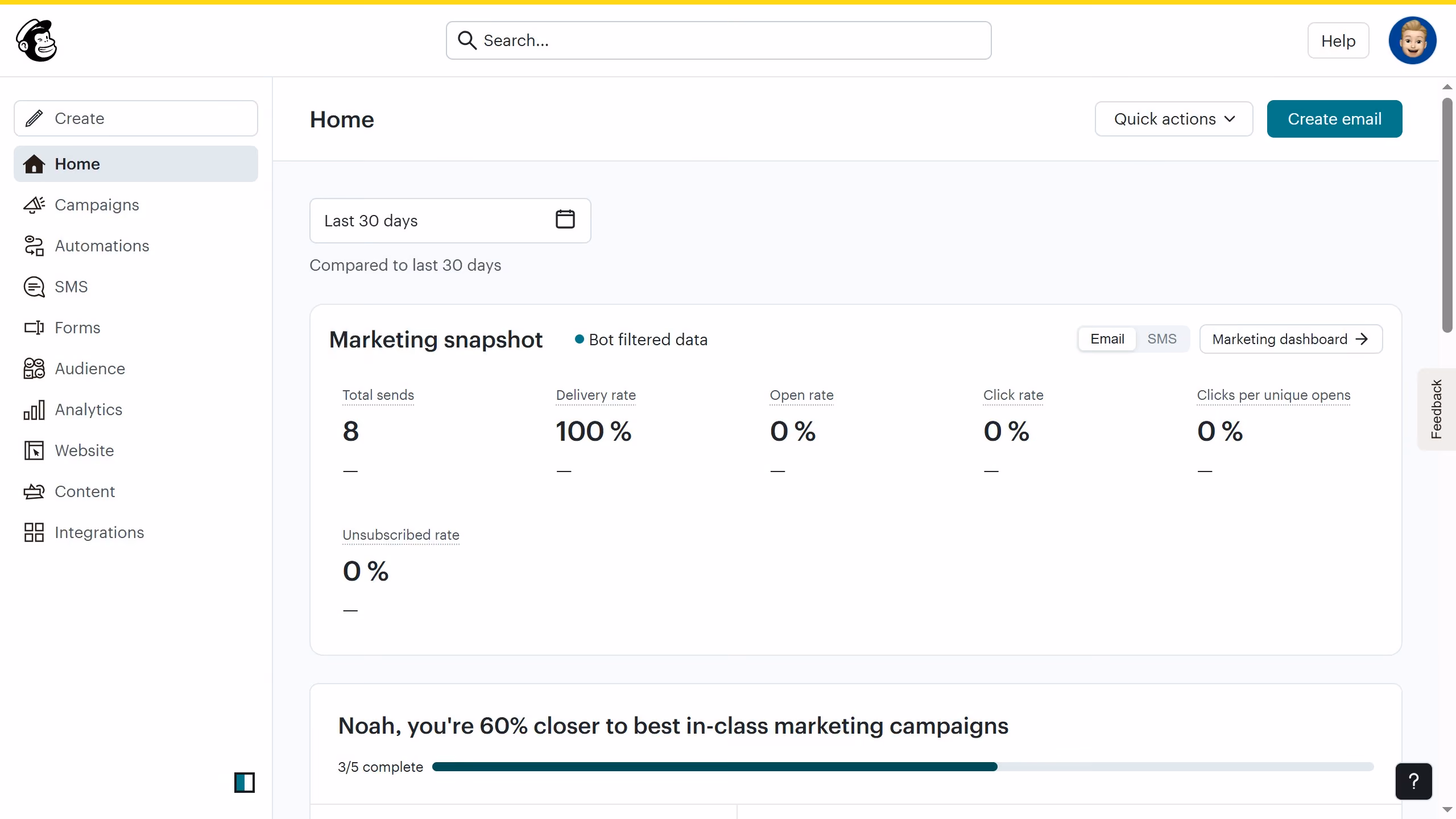Click the Home house icon

(x=34, y=164)
